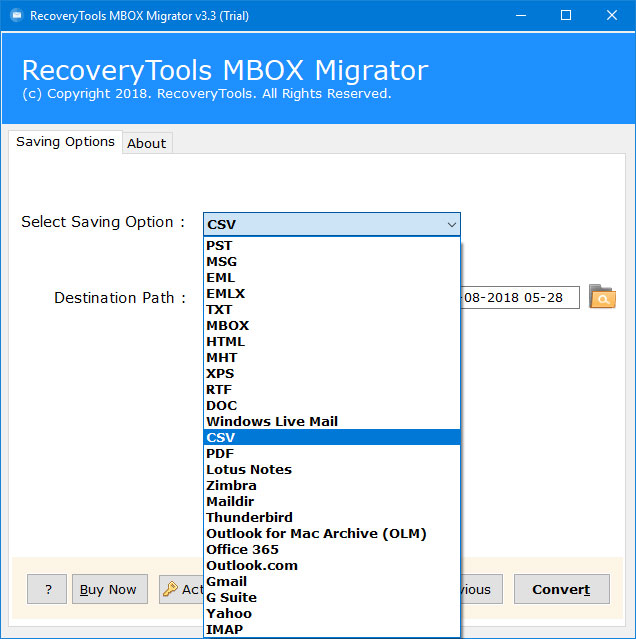The width and height of the screenshot is (636, 639).
Task: Collapse the Select Saving Option dropdown arrow
Action: click(451, 224)
